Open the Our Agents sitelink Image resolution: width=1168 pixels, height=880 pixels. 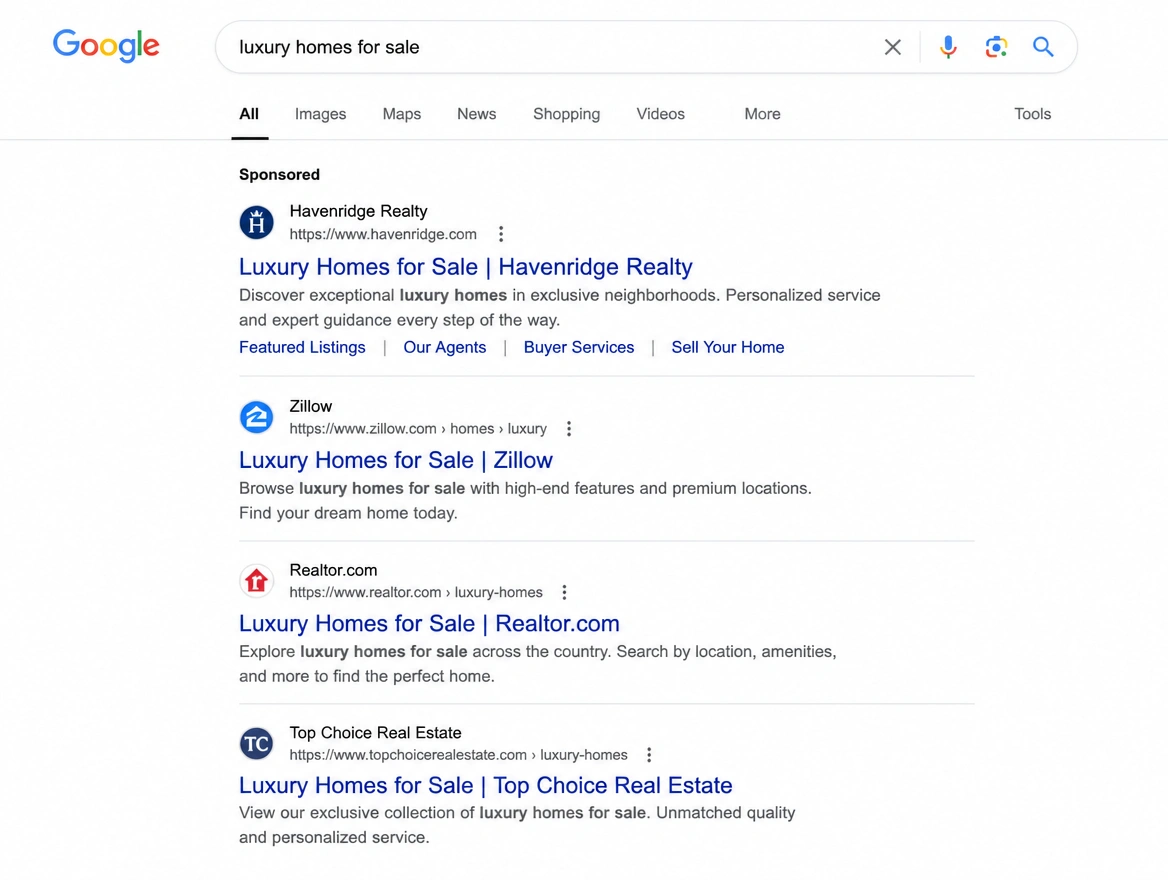445,347
